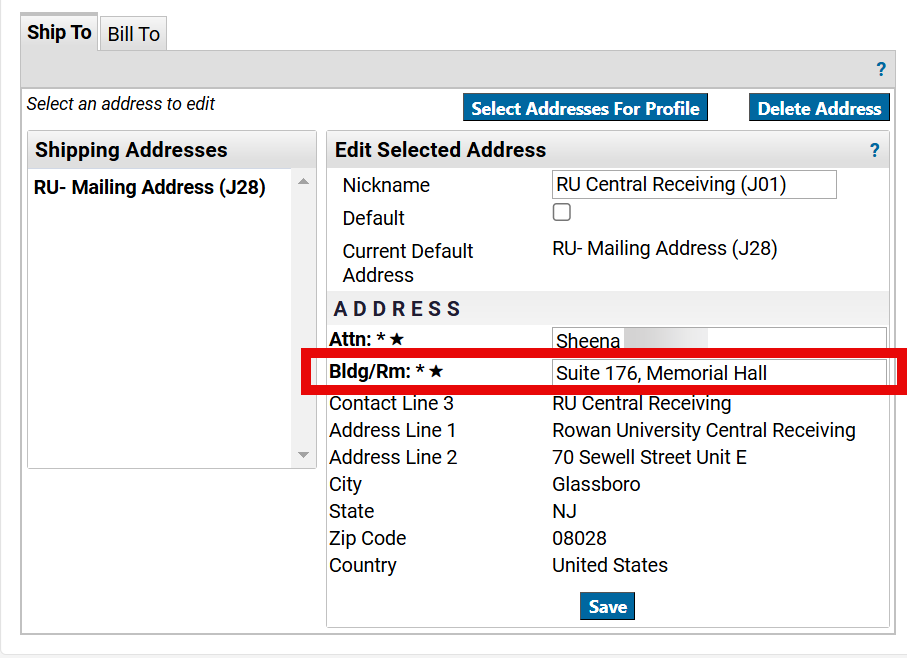Click the Edit Selected Address header title
This screenshot has width=907, height=658.
pos(440,150)
